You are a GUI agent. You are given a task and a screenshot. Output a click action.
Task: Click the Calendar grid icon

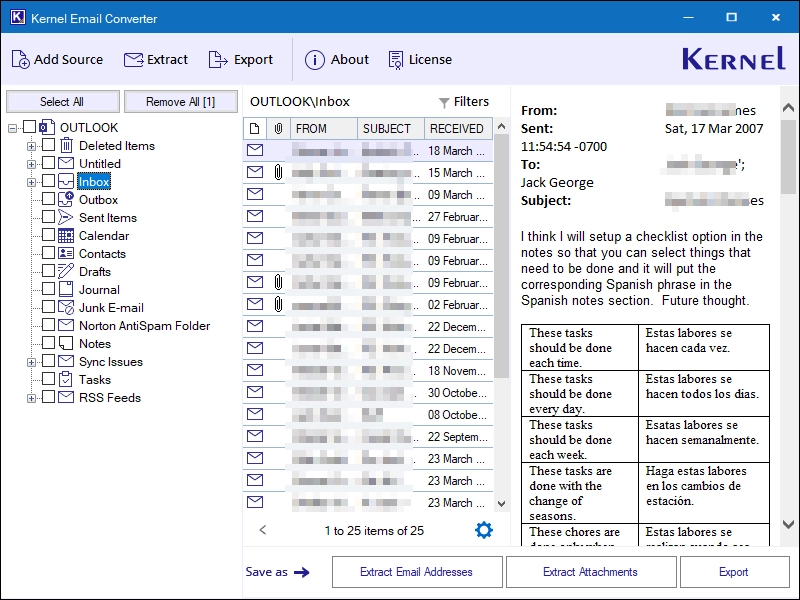pyautogui.click(x=66, y=235)
